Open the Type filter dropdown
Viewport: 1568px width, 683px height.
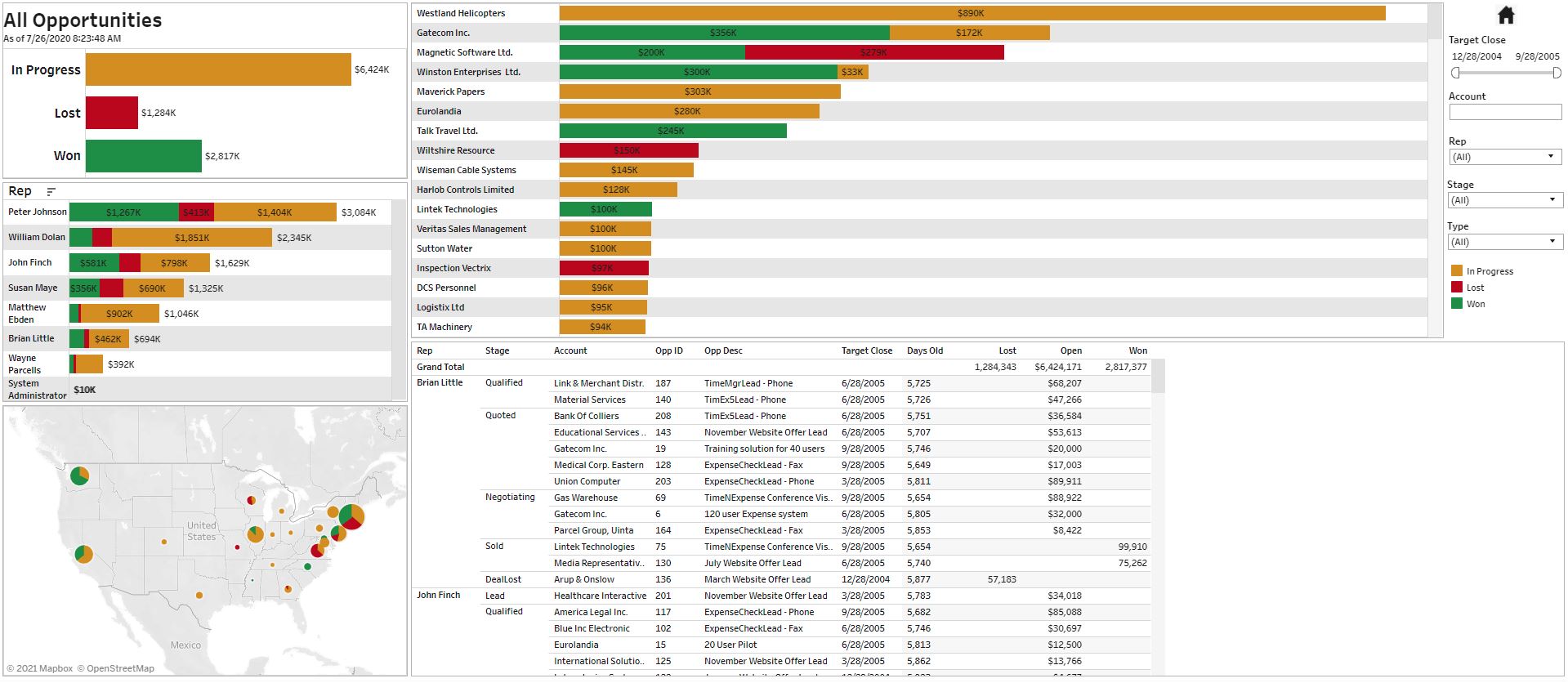coord(1504,242)
